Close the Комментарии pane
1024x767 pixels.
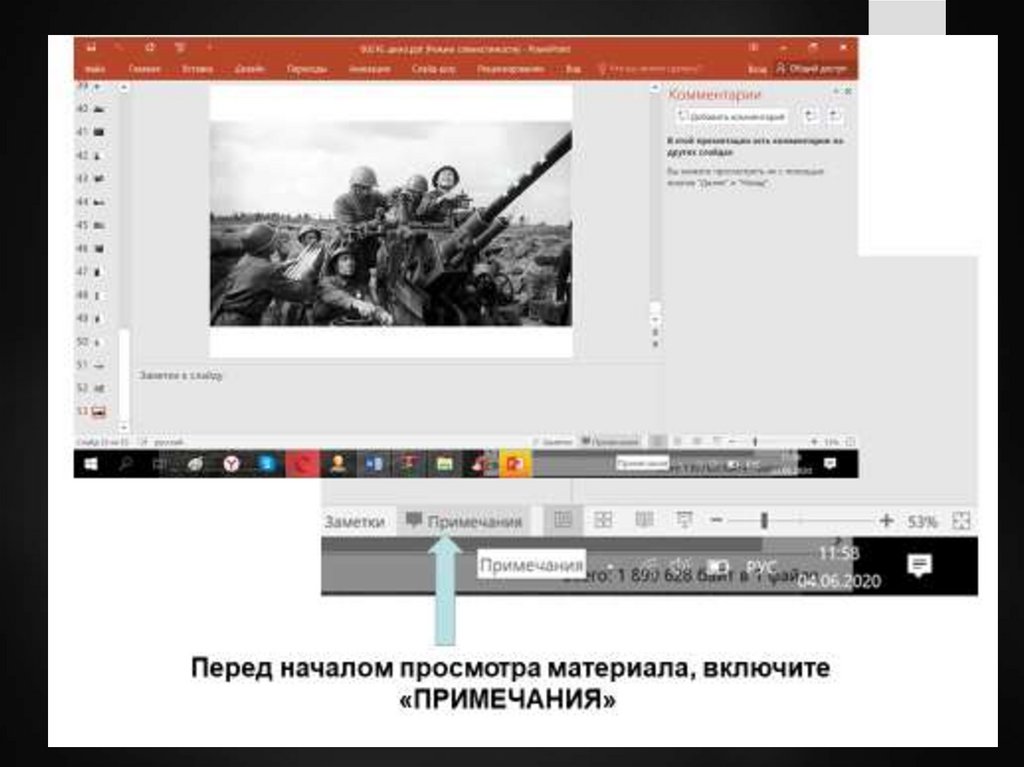[x=848, y=91]
